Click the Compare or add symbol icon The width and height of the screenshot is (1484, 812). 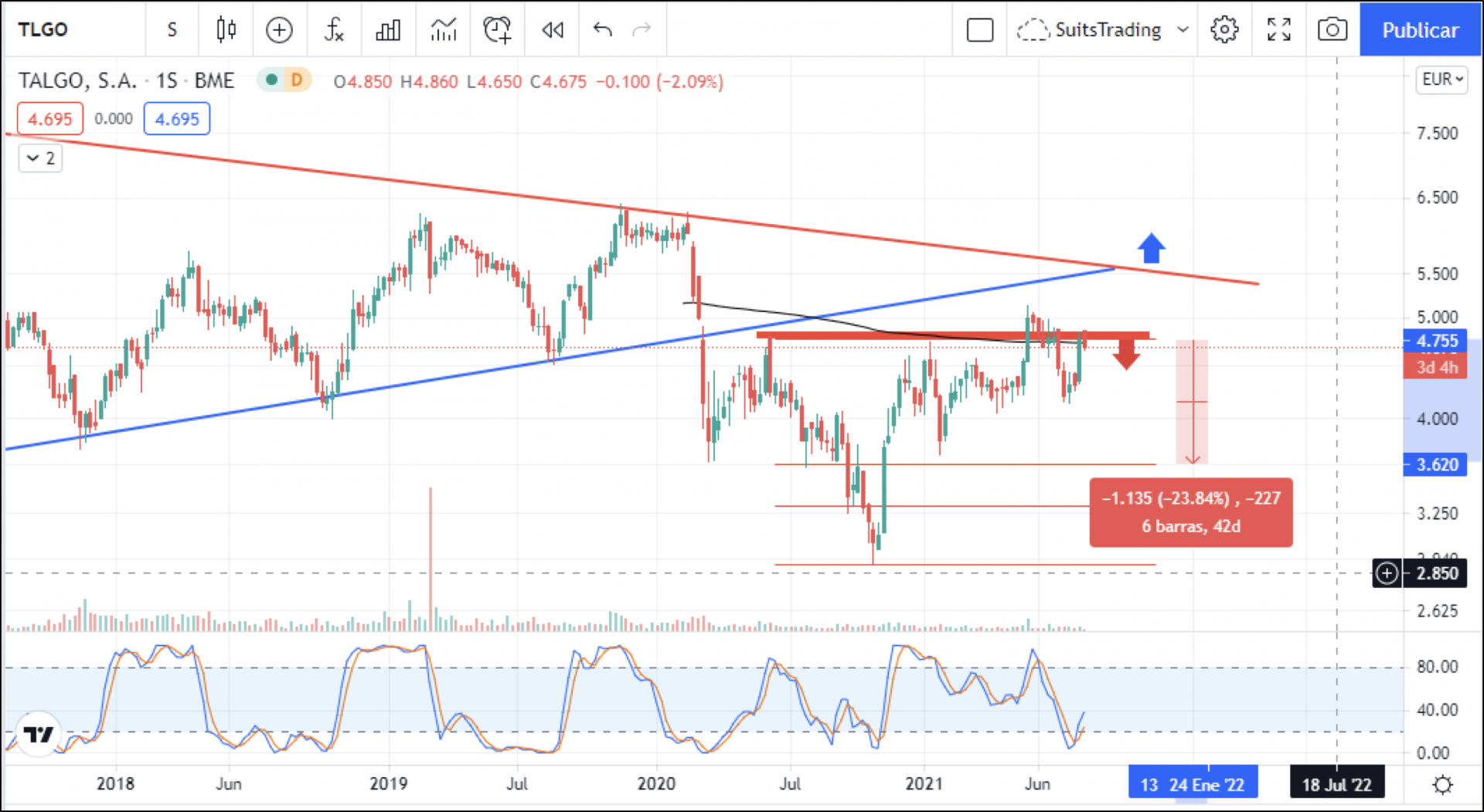click(x=279, y=30)
